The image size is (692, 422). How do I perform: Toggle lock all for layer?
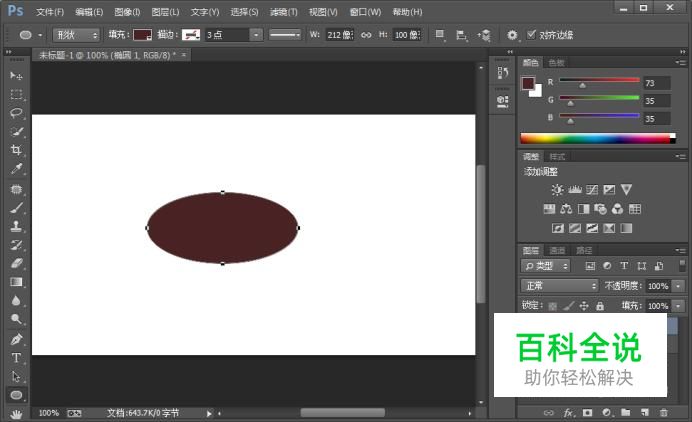point(600,306)
